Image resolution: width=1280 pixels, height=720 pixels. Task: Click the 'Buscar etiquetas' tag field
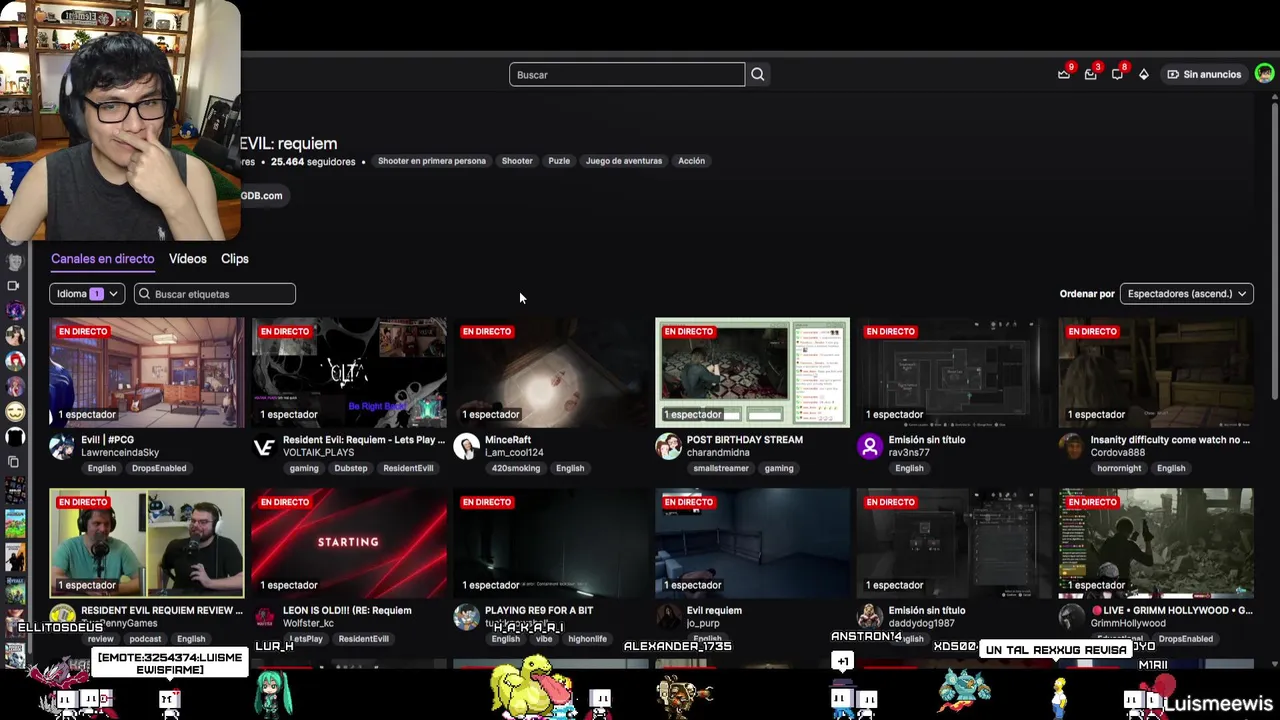215,294
